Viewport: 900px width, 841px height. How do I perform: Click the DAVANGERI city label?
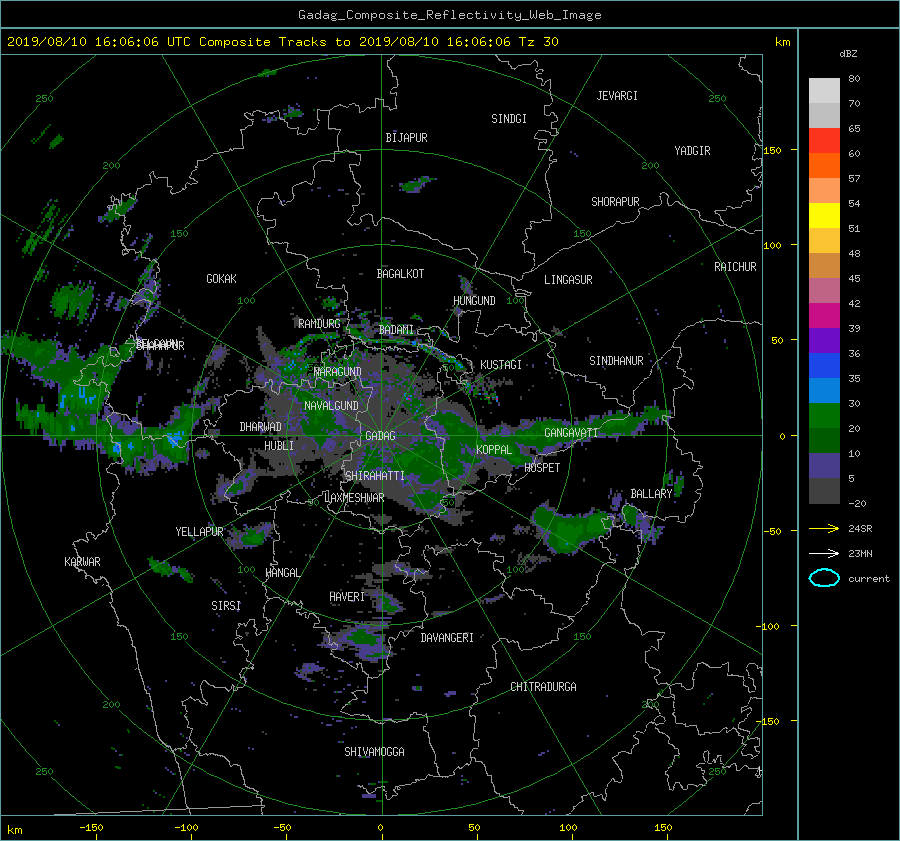pos(447,638)
